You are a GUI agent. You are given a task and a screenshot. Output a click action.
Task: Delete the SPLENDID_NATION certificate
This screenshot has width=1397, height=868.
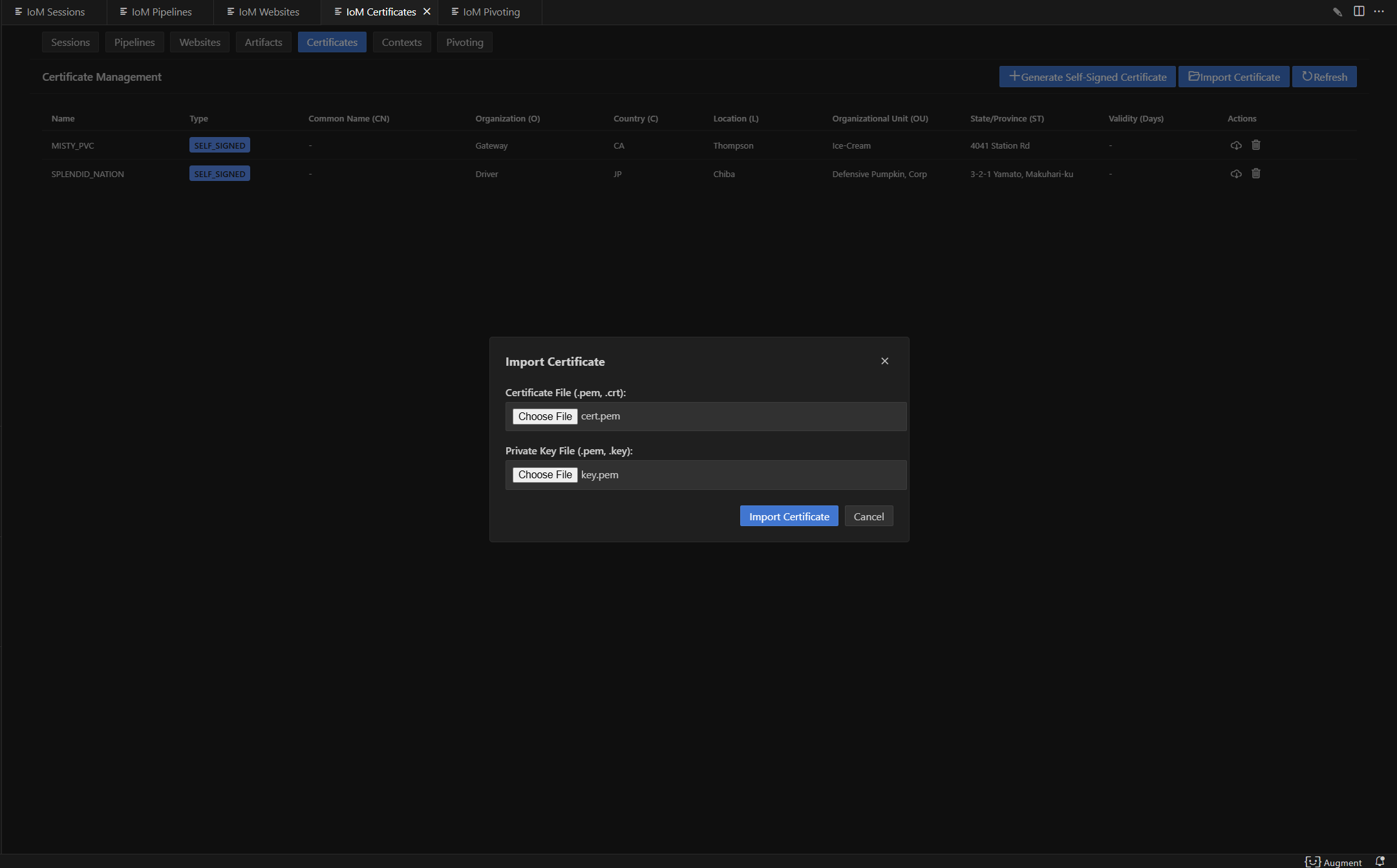point(1255,173)
